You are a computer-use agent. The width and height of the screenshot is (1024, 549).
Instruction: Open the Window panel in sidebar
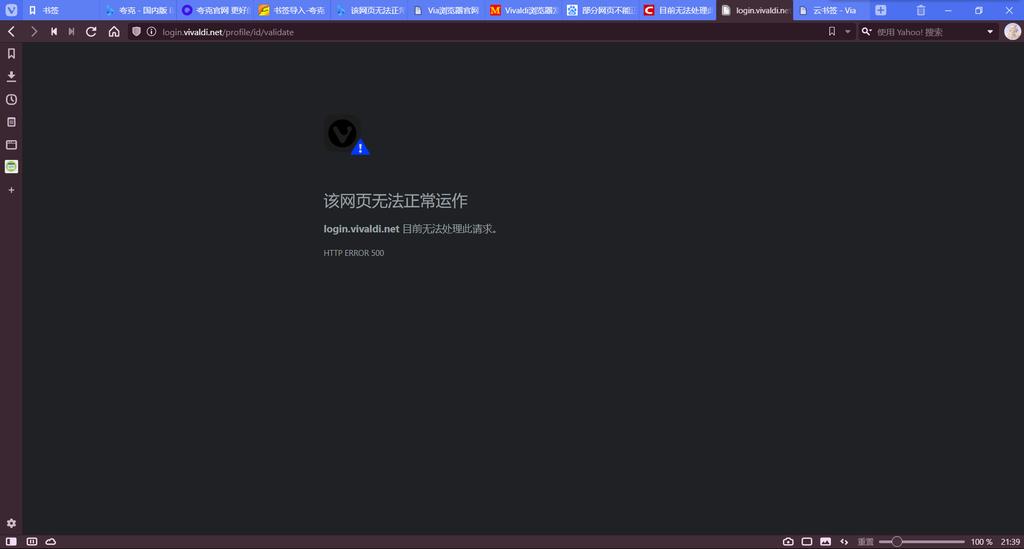click(11, 144)
